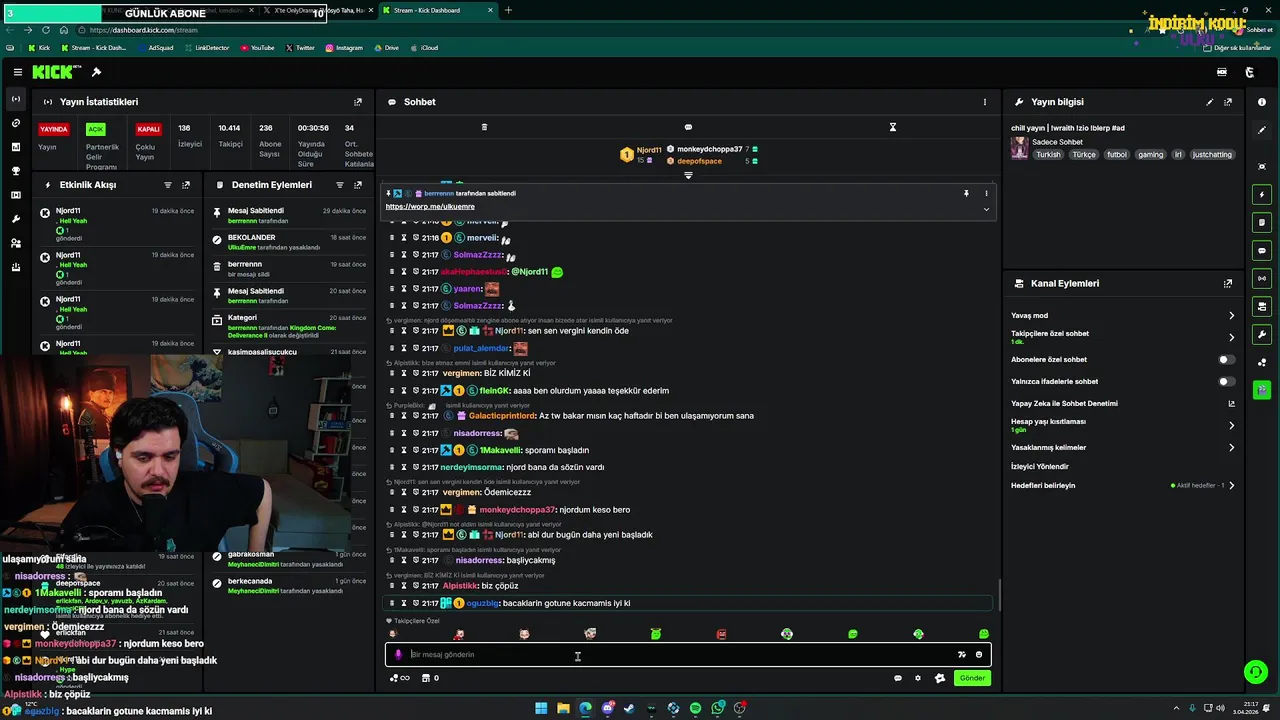The image size is (1280, 720).
Task: Open Steam from the taskbar
Action: pyautogui.click(x=629, y=708)
